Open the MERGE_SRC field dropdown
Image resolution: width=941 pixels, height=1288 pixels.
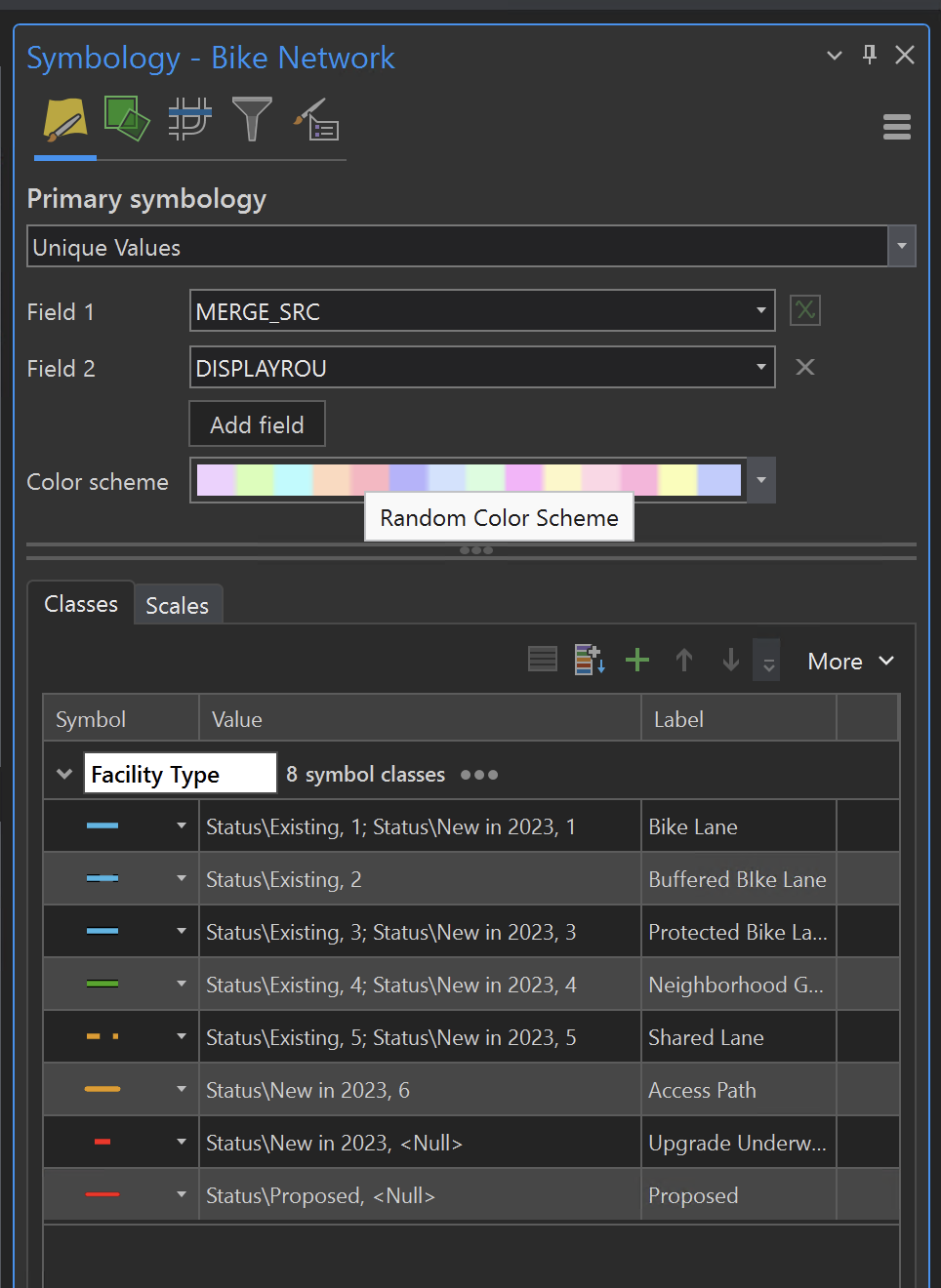[x=760, y=310]
